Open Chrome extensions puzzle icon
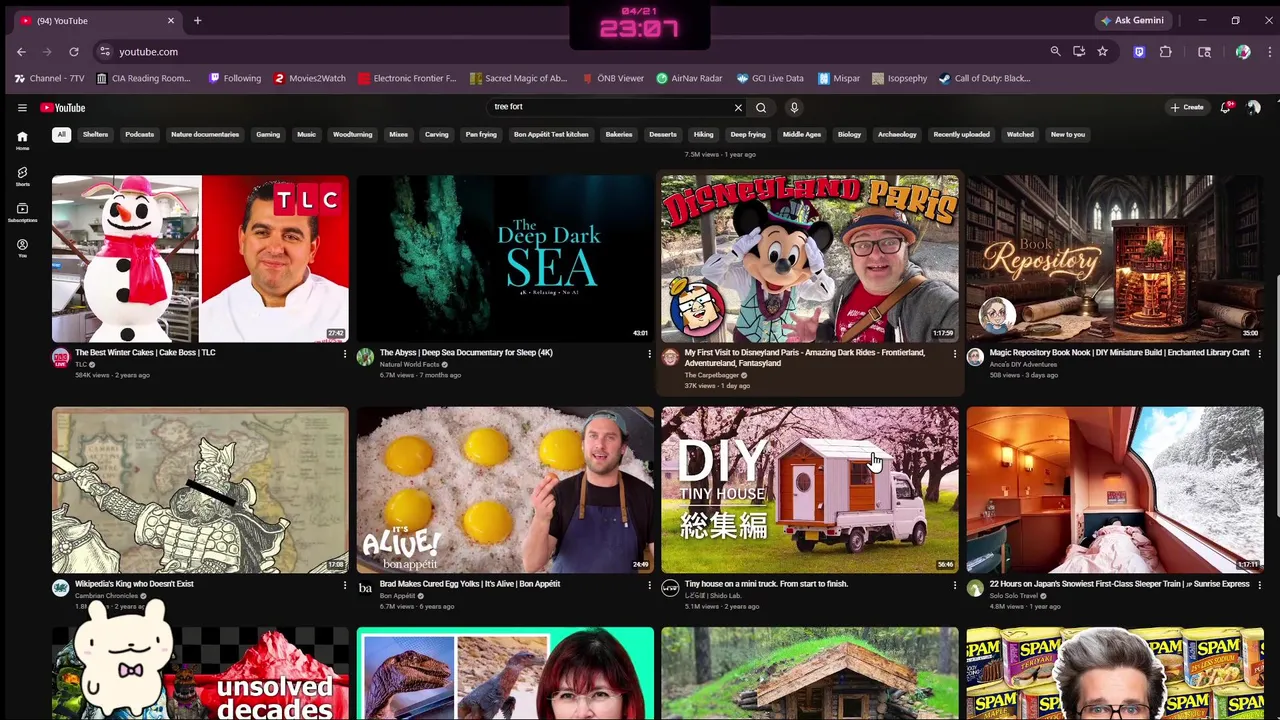This screenshot has width=1280, height=720. [1166, 52]
